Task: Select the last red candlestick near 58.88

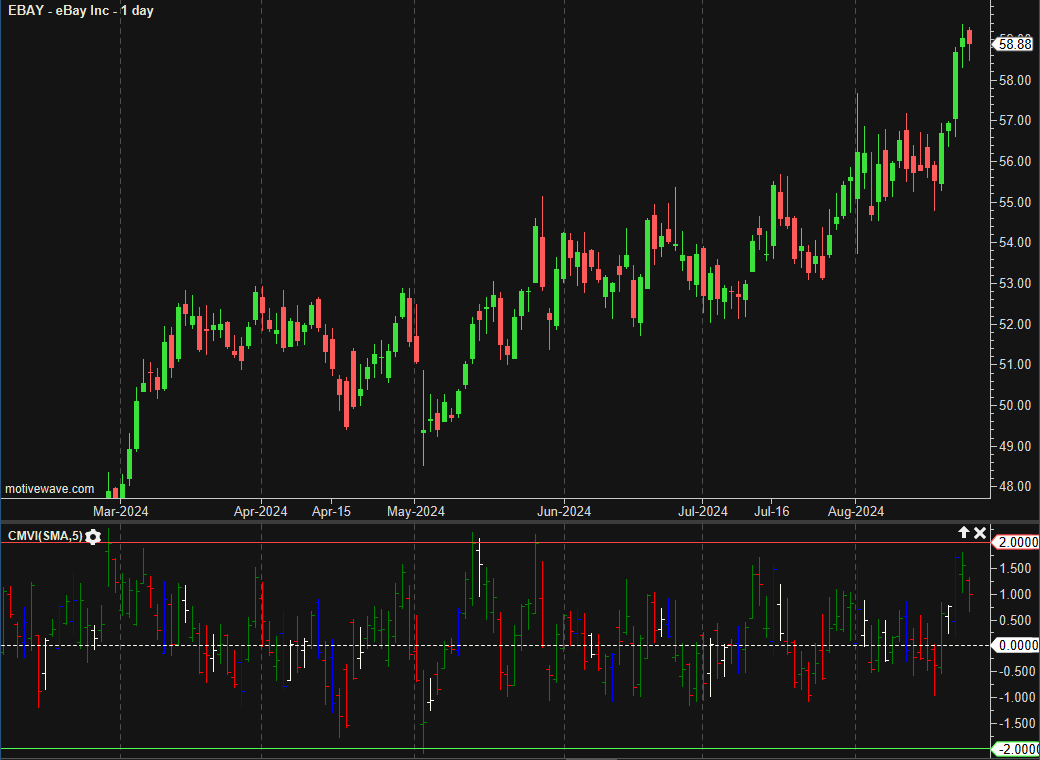Action: (x=969, y=37)
